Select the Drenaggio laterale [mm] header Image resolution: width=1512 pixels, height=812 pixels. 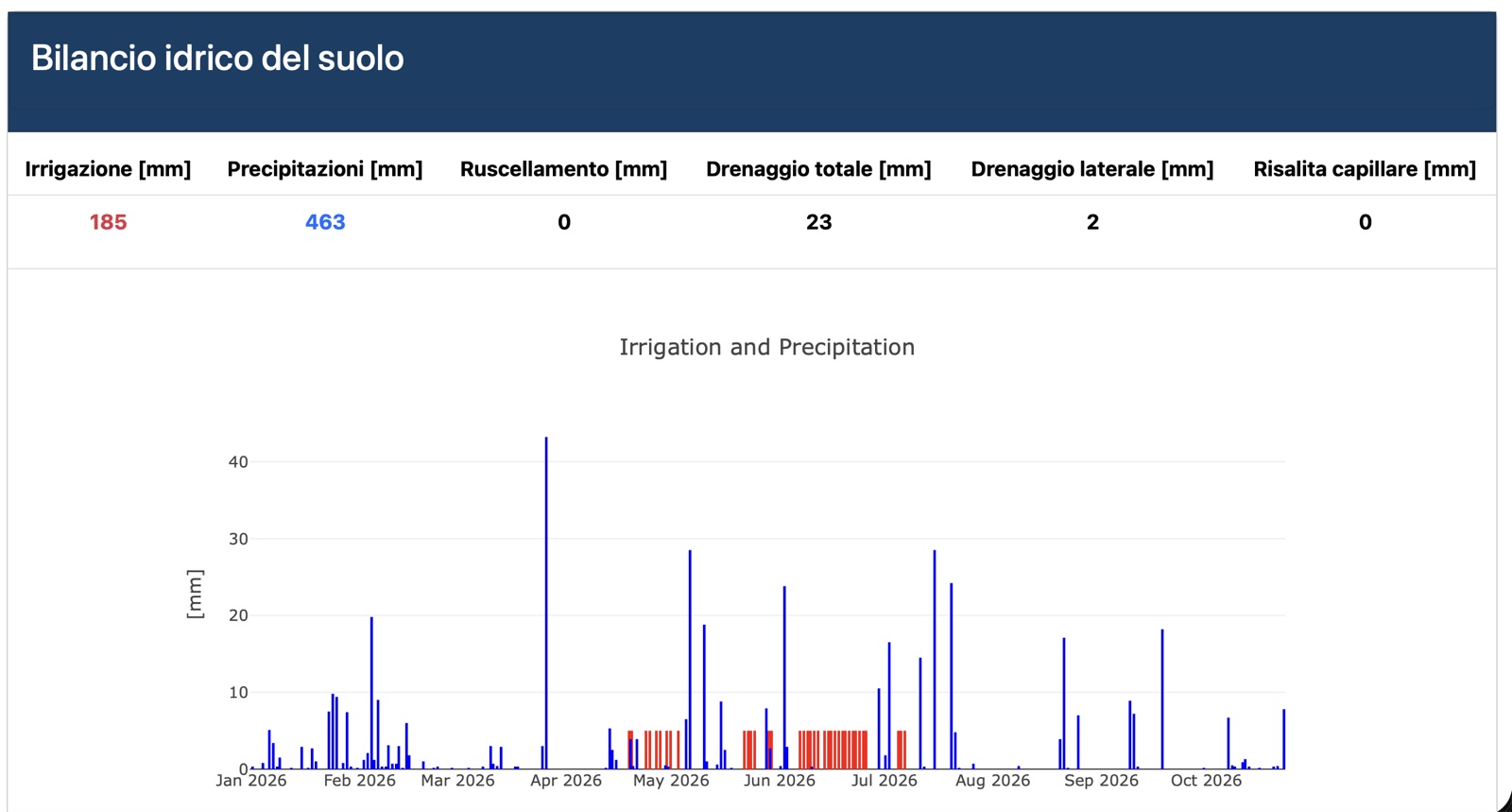pyautogui.click(x=1092, y=169)
